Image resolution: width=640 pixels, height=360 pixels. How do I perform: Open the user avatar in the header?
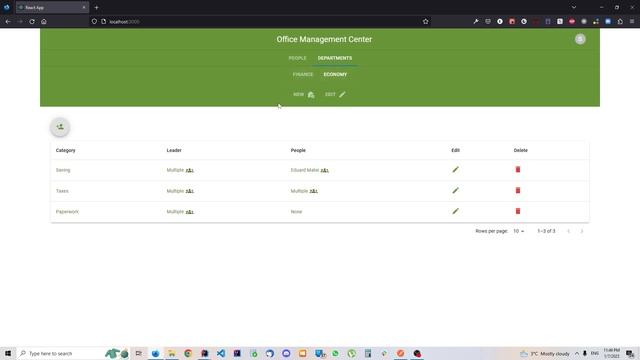pos(580,39)
